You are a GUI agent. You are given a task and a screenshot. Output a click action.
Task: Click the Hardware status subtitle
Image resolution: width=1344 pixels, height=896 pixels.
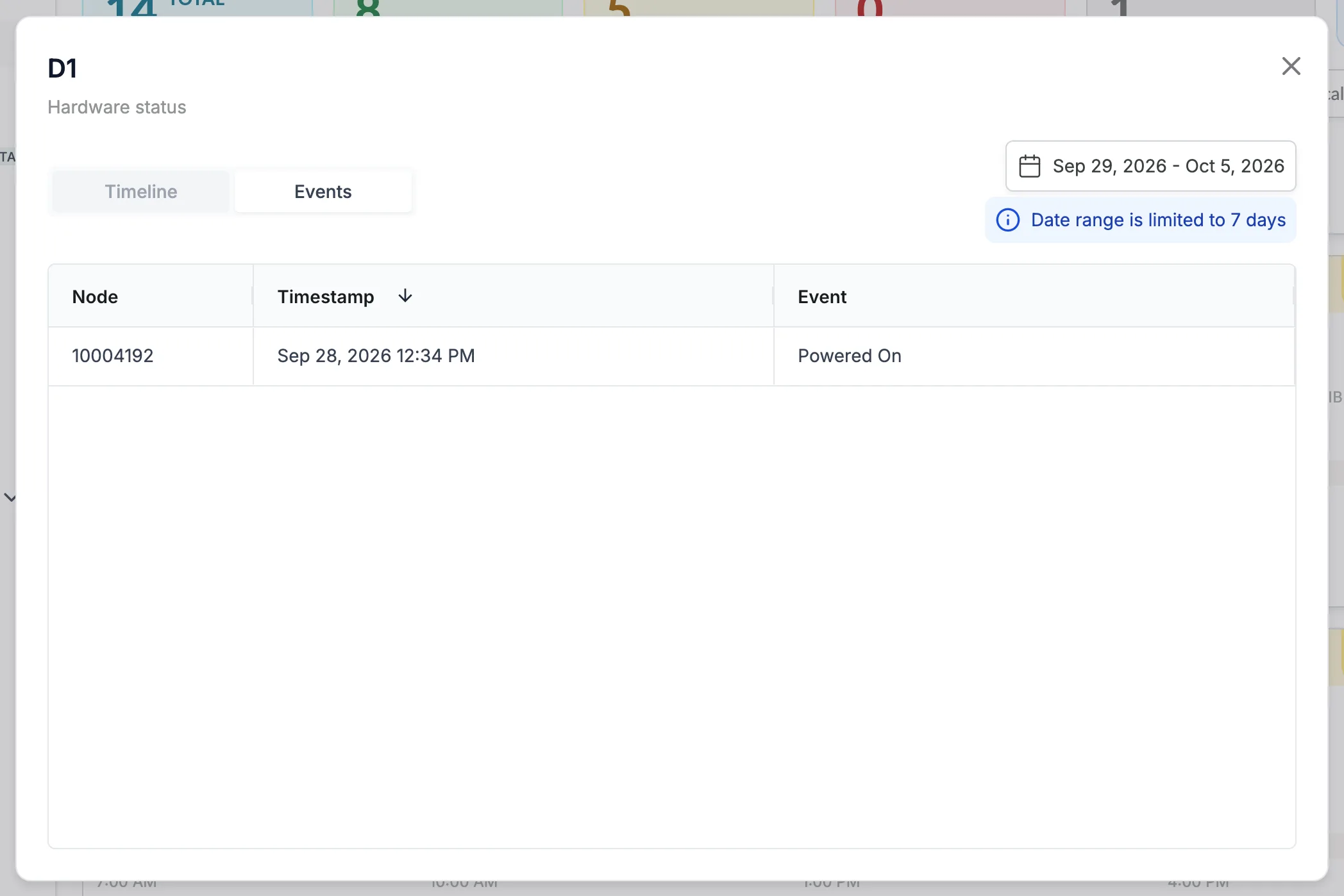click(x=117, y=107)
